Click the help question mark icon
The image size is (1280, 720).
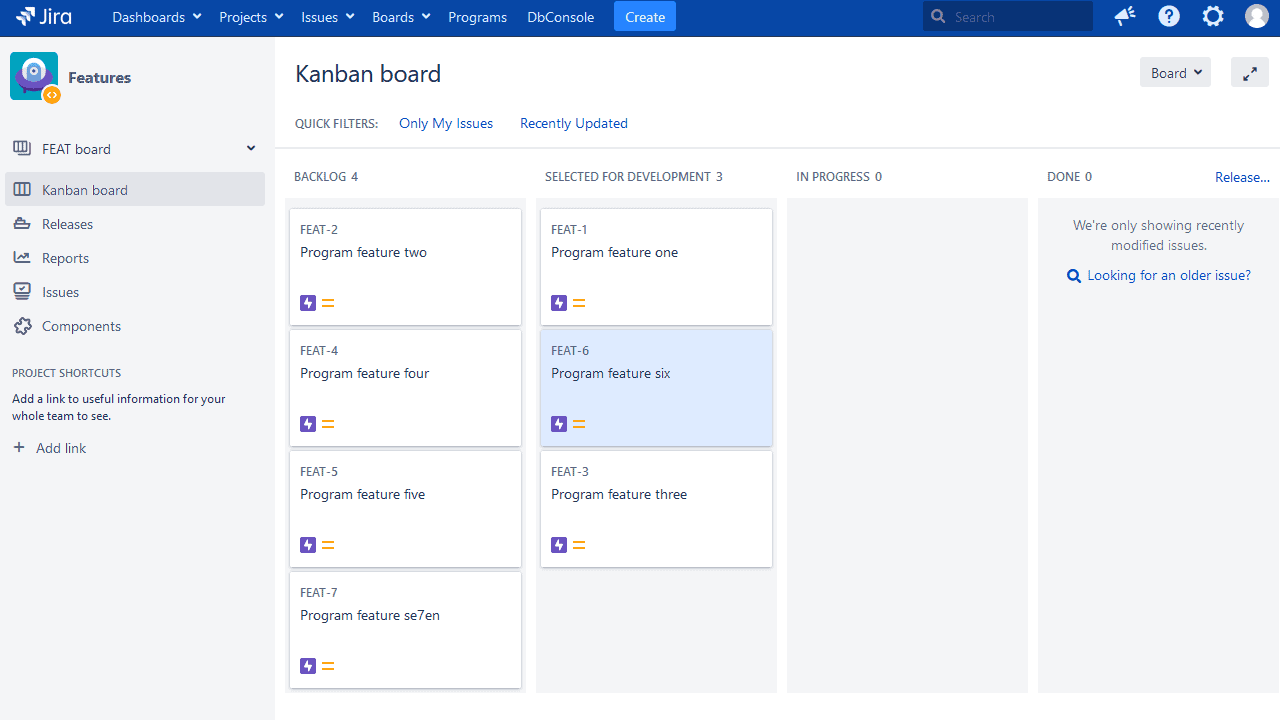tap(1168, 16)
